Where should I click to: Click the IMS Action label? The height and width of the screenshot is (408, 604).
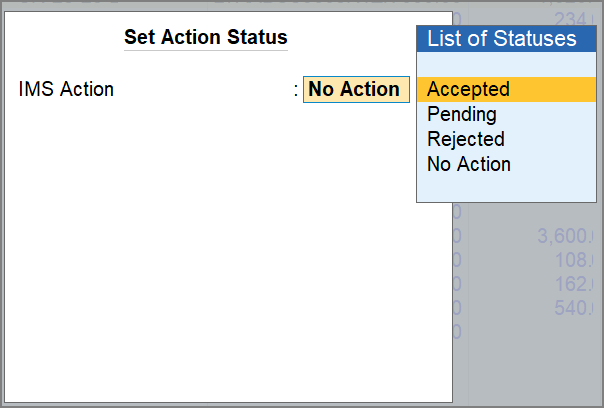(66, 89)
